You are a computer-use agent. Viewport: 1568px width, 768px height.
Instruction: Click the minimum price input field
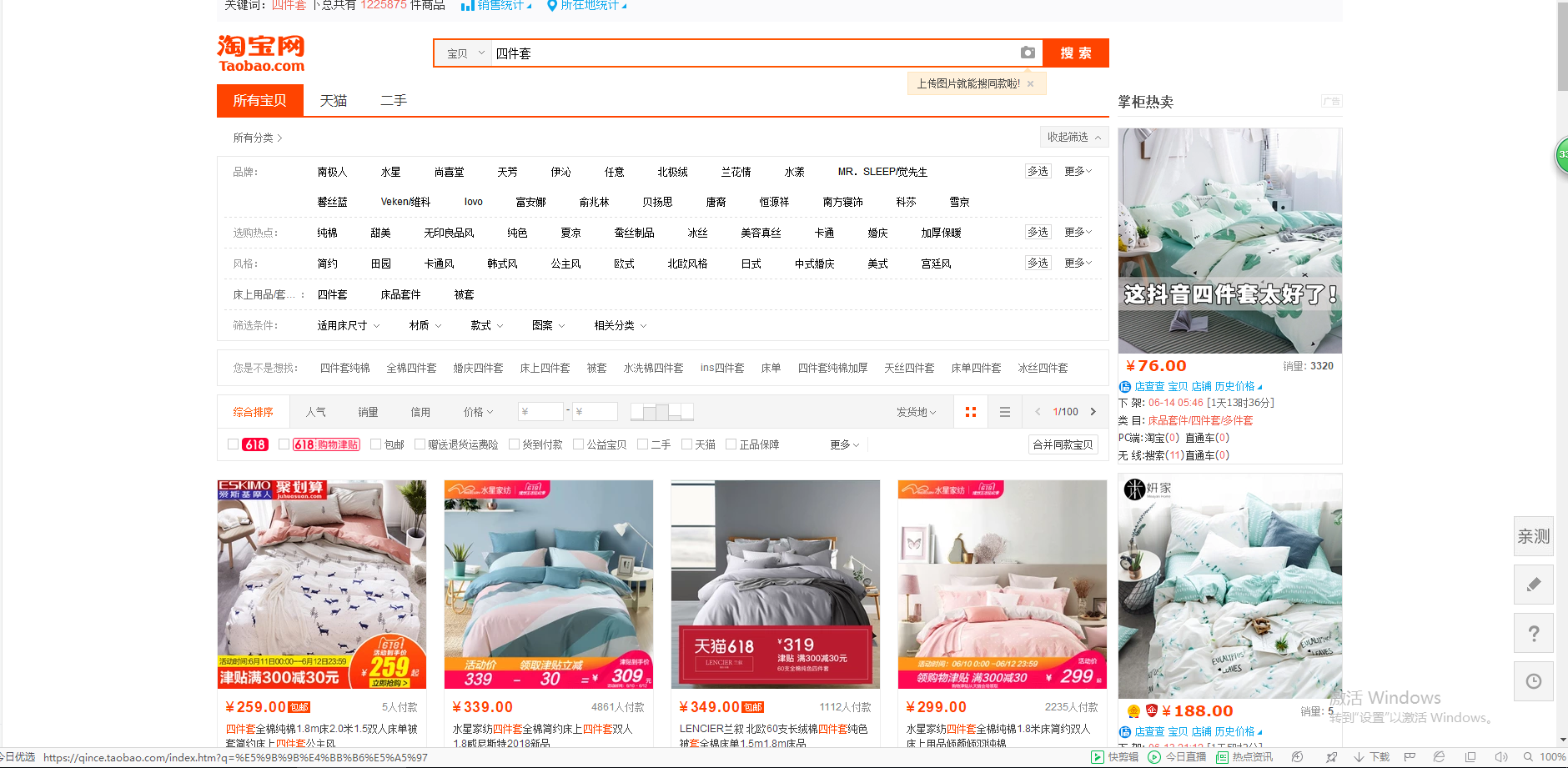[540, 412]
